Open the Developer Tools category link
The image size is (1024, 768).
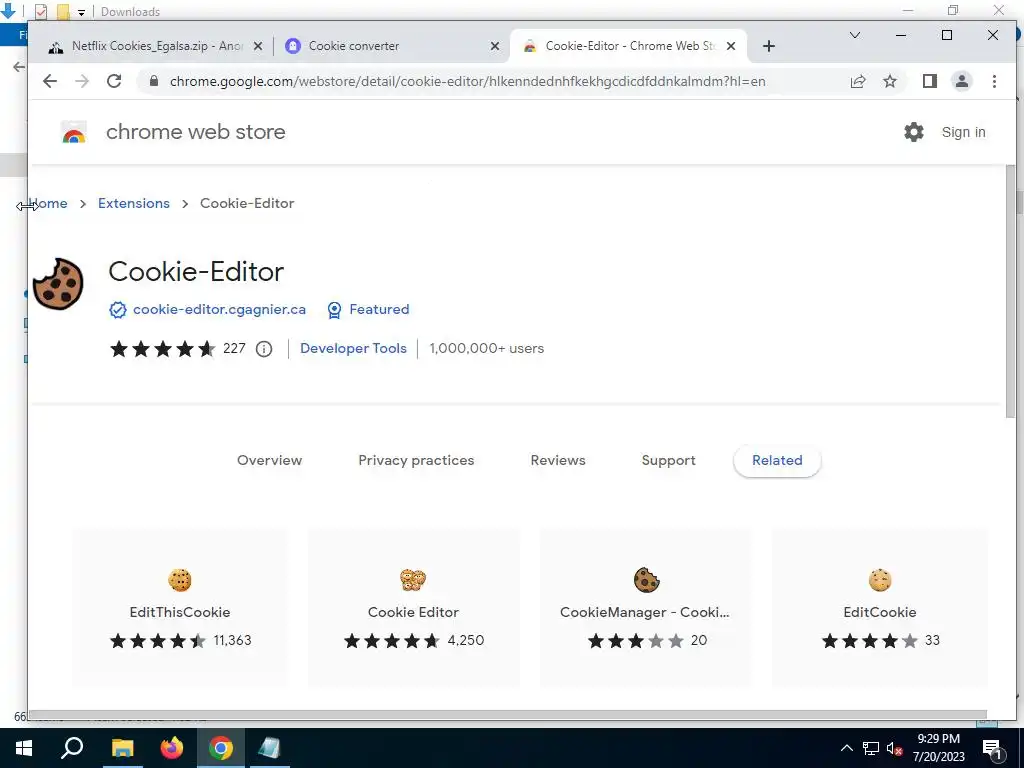[353, 348]
